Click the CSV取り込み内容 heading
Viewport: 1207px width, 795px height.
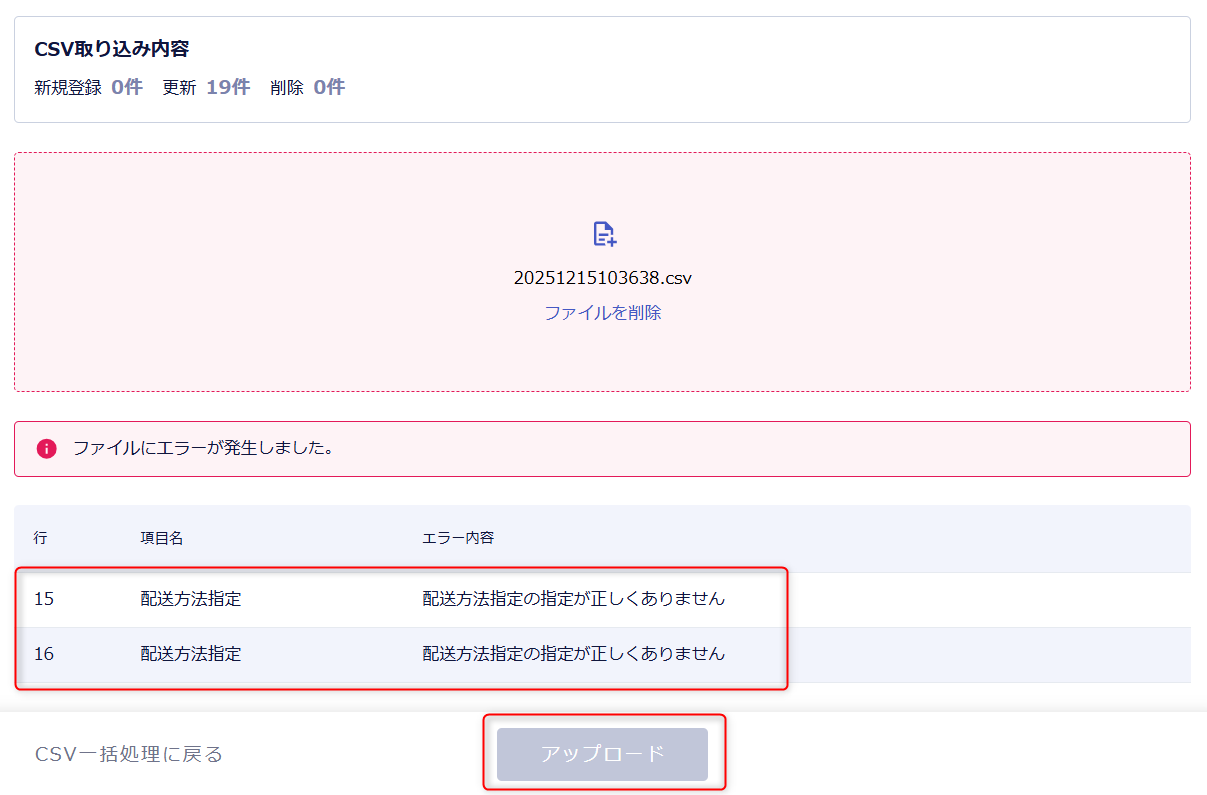112,49
